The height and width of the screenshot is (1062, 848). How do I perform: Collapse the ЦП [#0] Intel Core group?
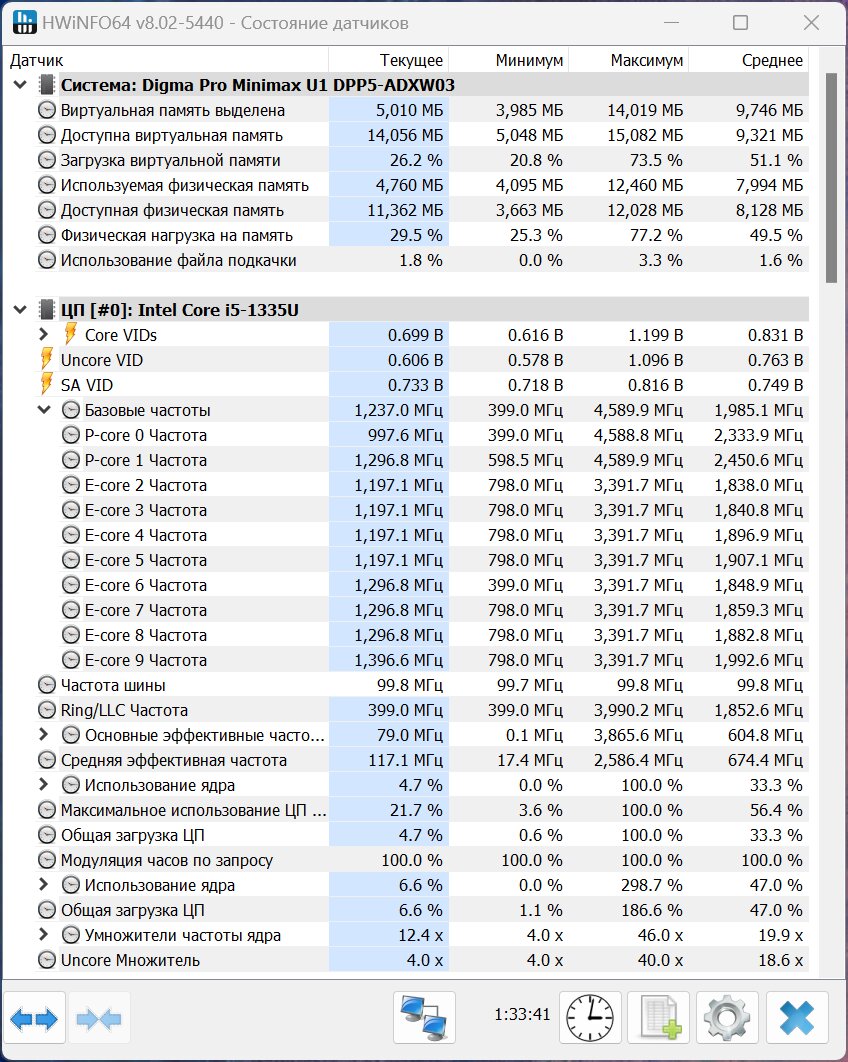pyautogui.click(x=20, y=310)
